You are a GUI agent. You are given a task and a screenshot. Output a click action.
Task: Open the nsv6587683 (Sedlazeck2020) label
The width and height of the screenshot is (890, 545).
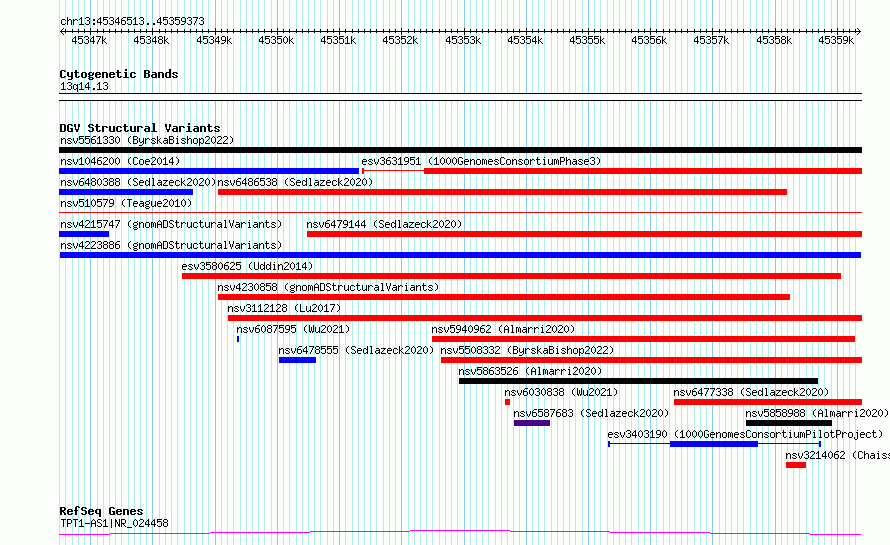coord(591,413)
